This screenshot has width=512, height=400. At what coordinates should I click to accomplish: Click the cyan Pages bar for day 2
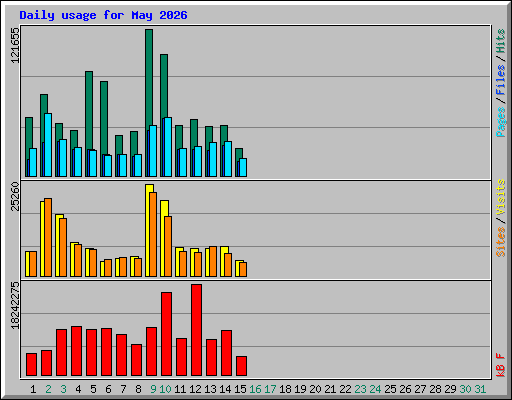pyautogui.click(x=48, y=145)
